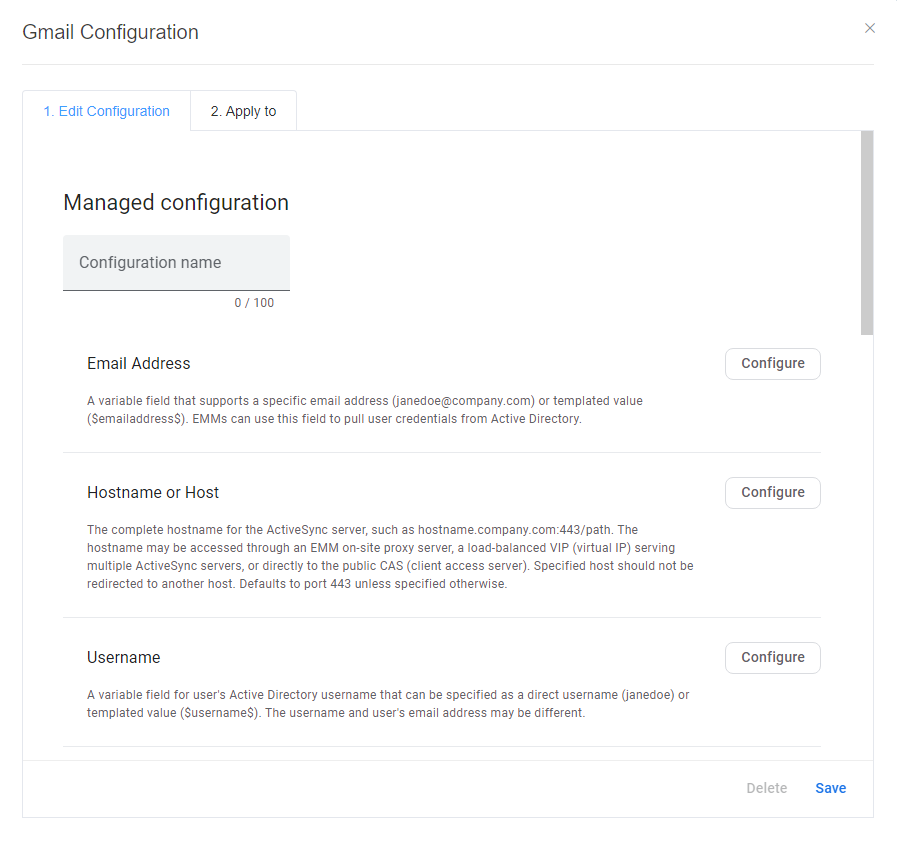The height and width of the screenshot is (854, 897).
Task: Configure the Email Address field
Action: tap(772, 363)
